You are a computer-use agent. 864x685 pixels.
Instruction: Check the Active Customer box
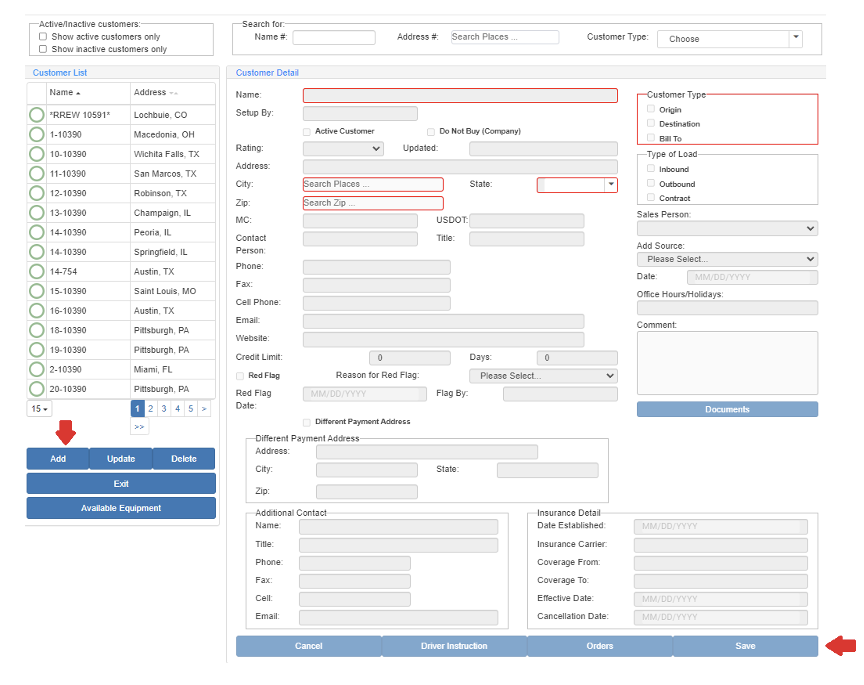(307, 132)
